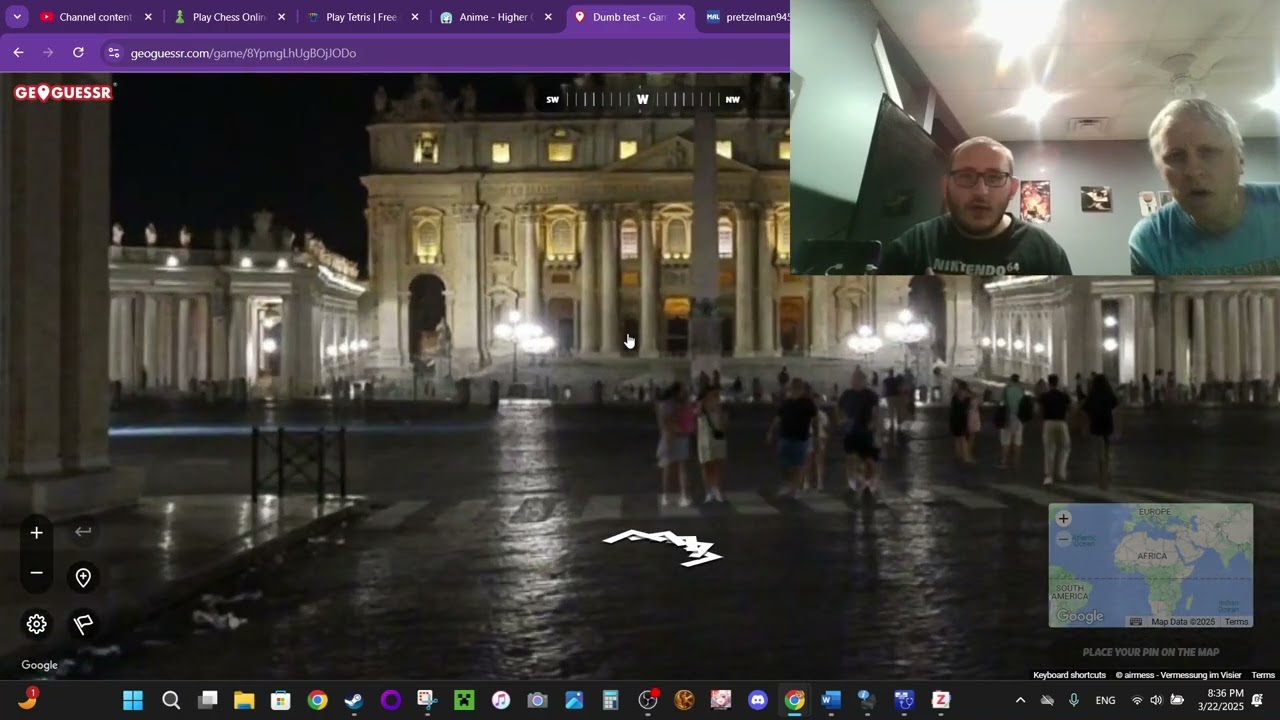Open Snipping Tool from the taskbar
The width and height of the screenshot is (1280, 720).
427,700
